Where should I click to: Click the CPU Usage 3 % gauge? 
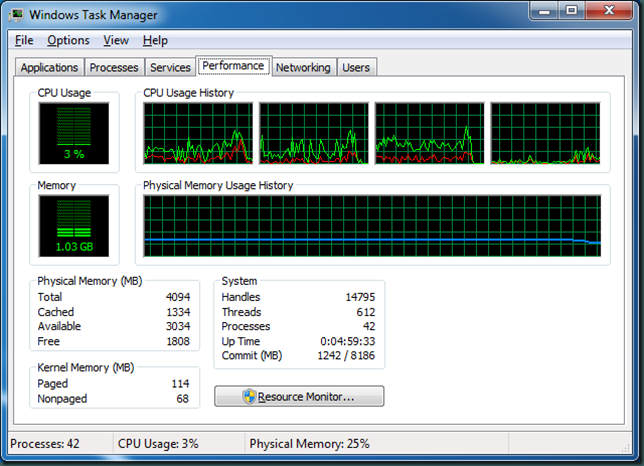point(74,133)
